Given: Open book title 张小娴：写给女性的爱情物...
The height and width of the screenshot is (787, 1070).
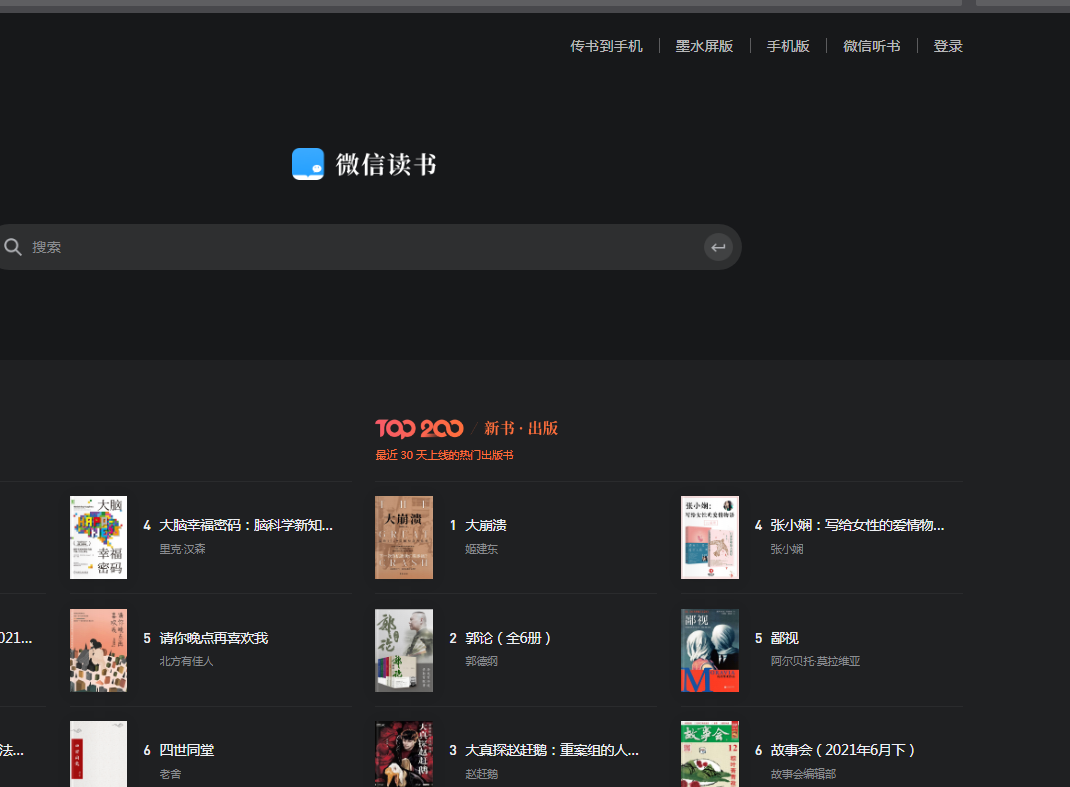Looking at the screenshot, I should (x=857, y=525).
